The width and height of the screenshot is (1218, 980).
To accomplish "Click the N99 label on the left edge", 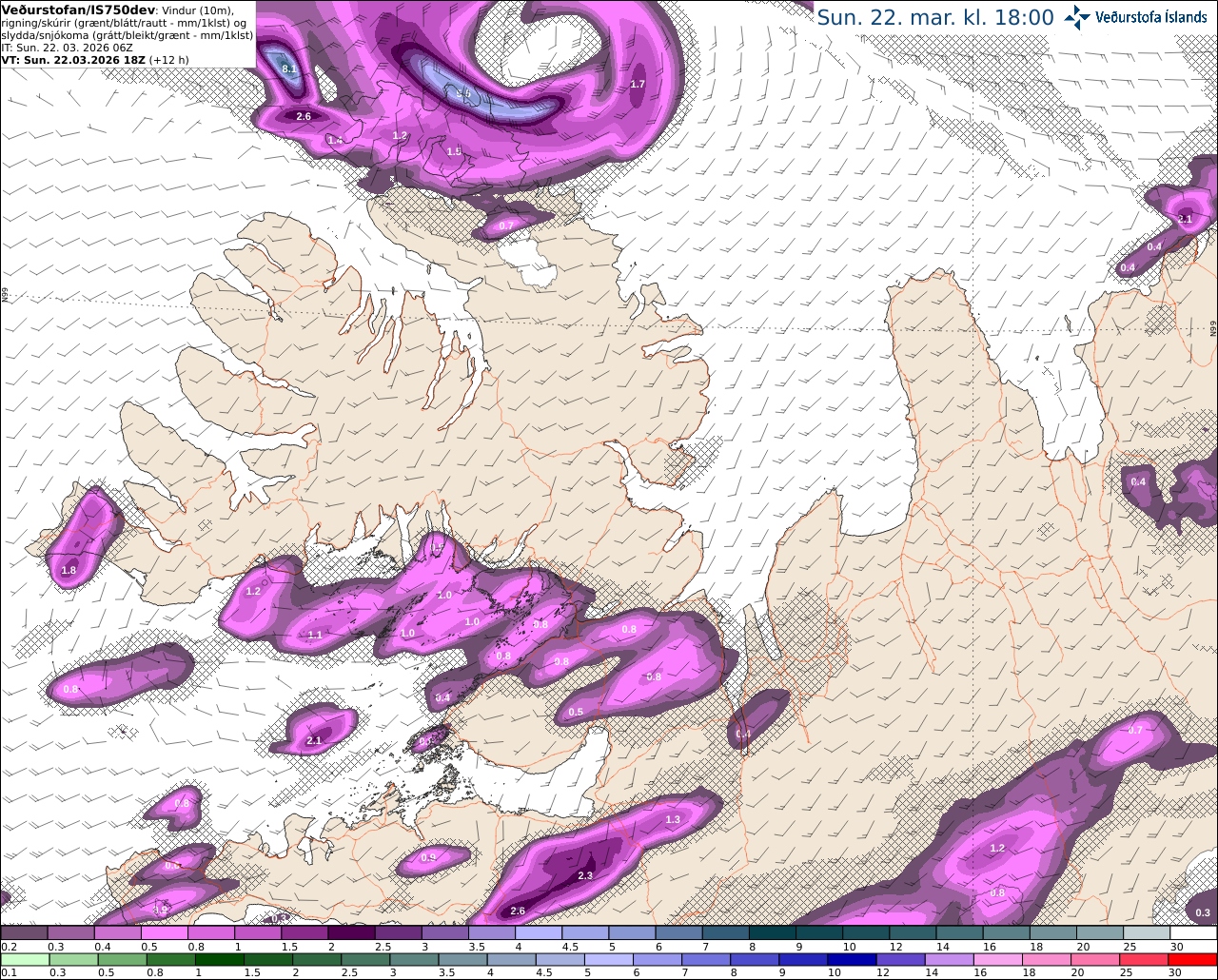I will pos(5,296).
